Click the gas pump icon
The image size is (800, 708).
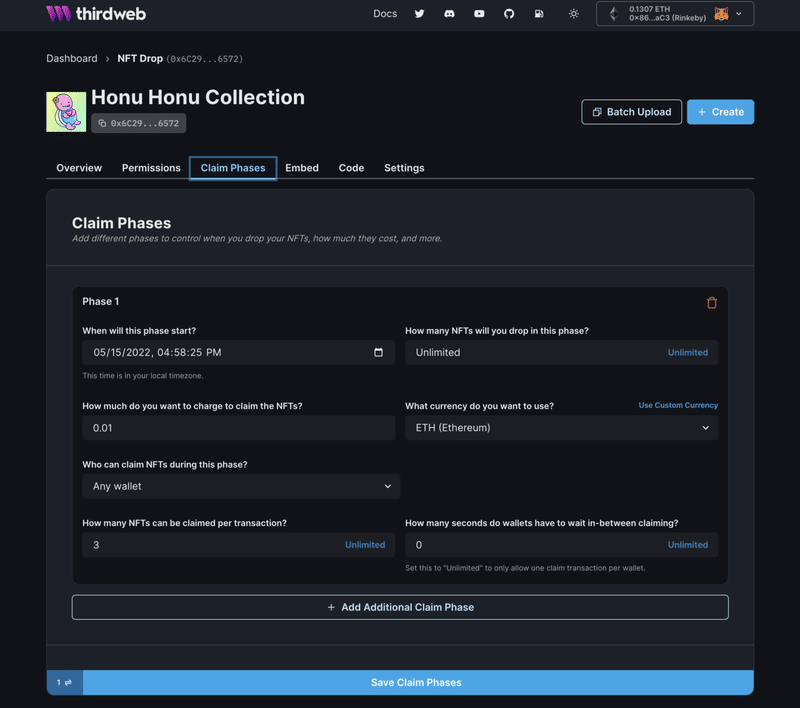539,14
